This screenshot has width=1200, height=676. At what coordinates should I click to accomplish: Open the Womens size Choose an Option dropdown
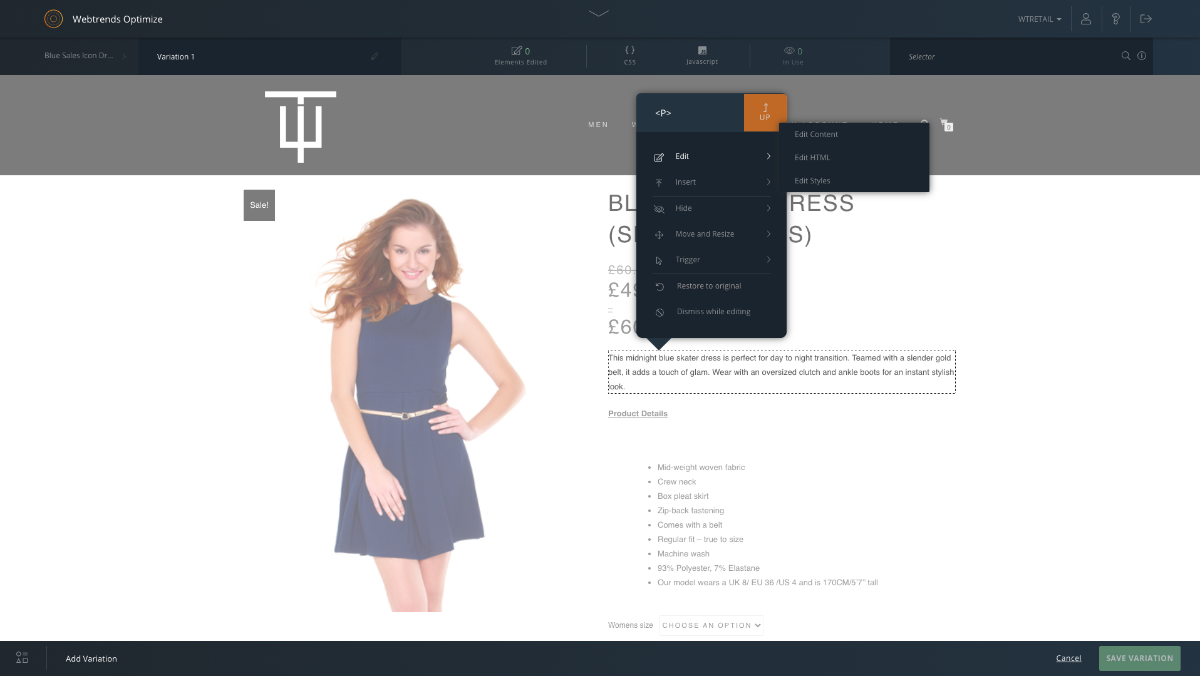coord(711,625)
